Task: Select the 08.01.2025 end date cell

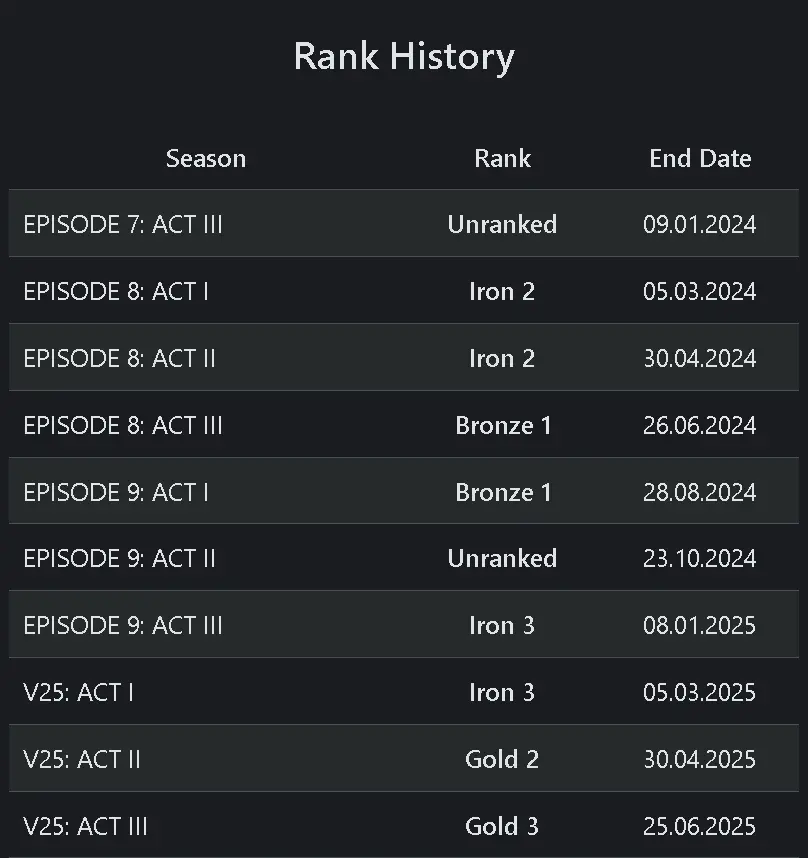Action: click(699, 625)
